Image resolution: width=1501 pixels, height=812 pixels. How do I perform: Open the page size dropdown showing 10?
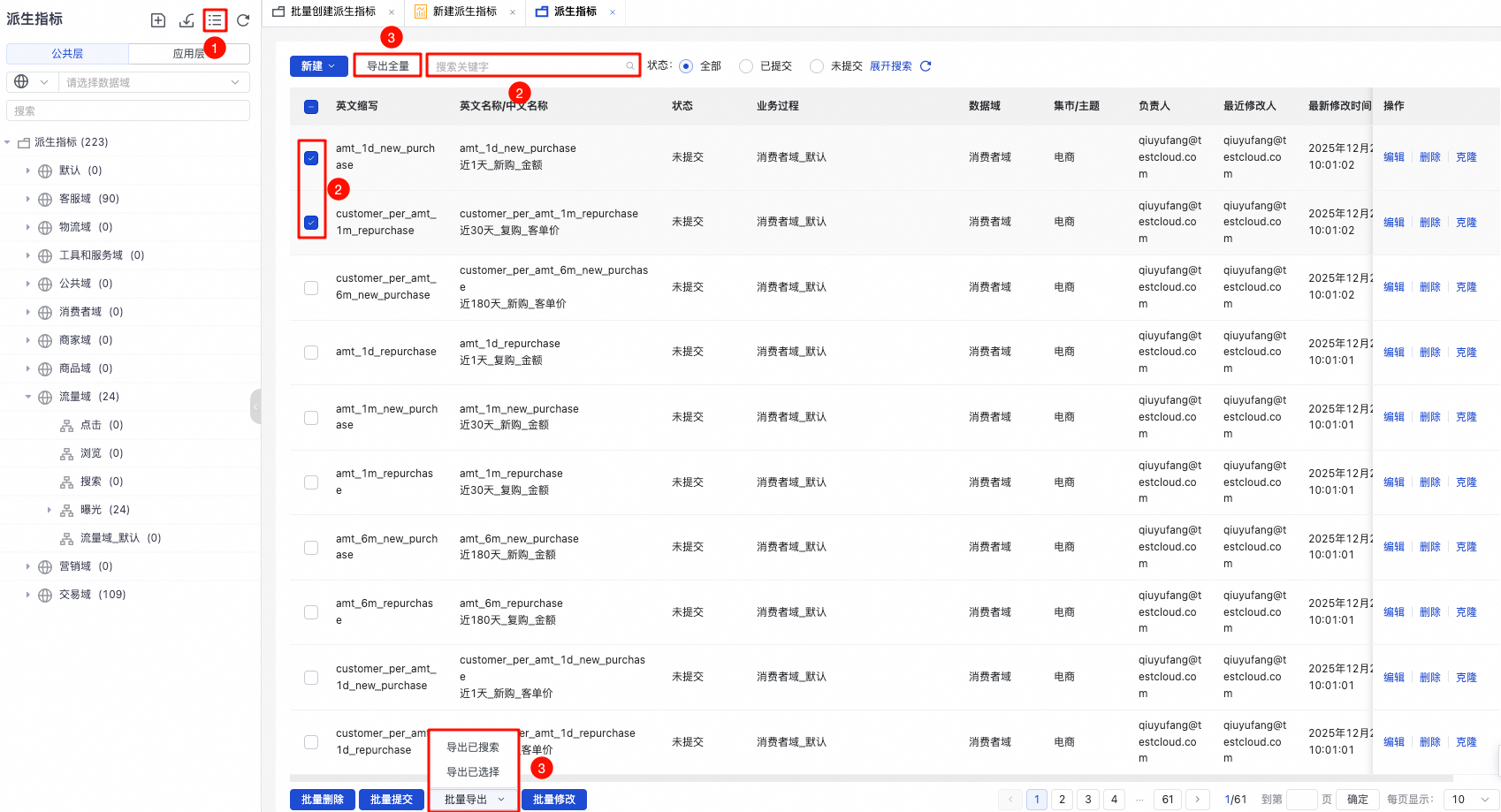1471,800
